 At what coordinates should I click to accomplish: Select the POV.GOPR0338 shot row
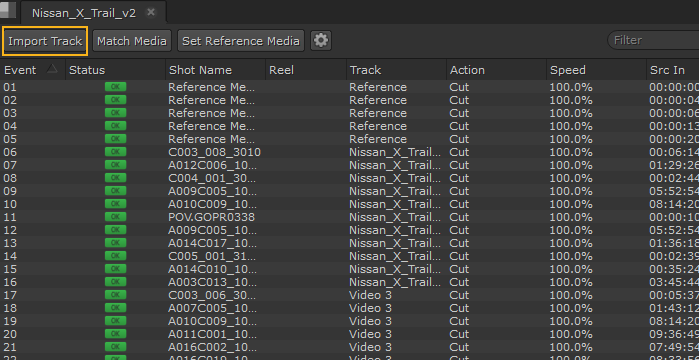(x=350, y=217)
